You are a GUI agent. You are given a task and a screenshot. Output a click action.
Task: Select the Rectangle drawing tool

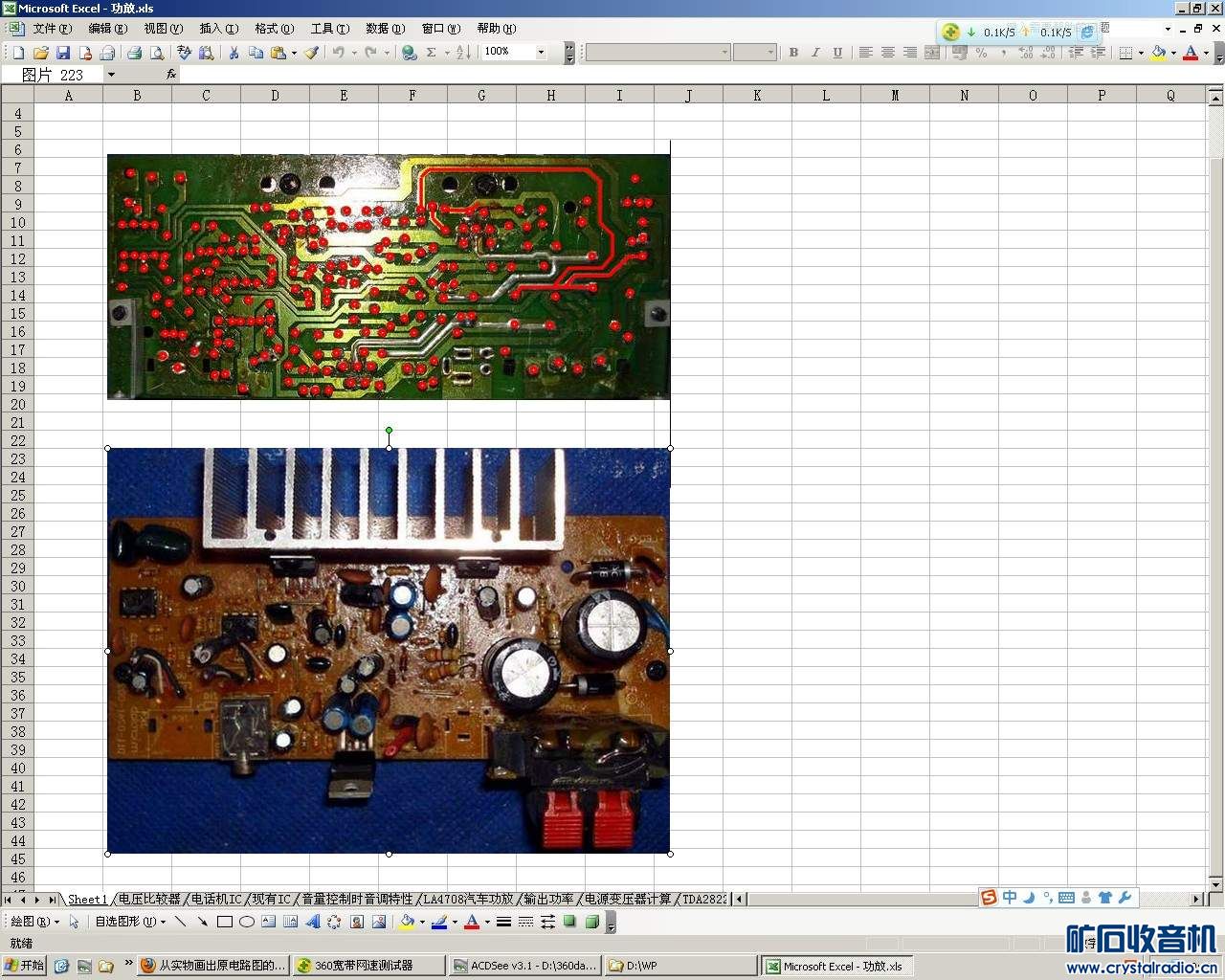point(225,922)
